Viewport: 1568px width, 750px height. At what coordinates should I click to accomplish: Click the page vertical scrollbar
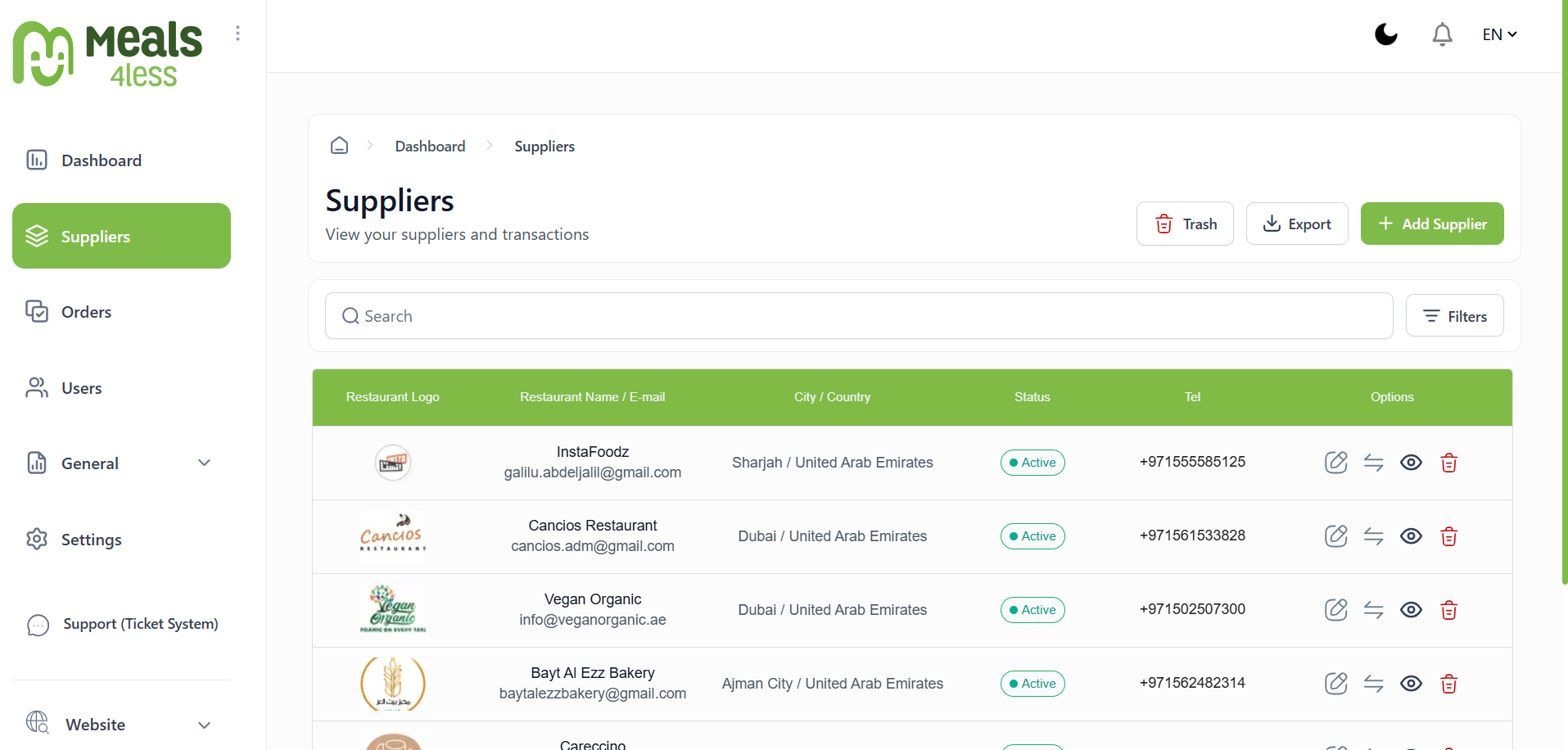pos(1565,291)
